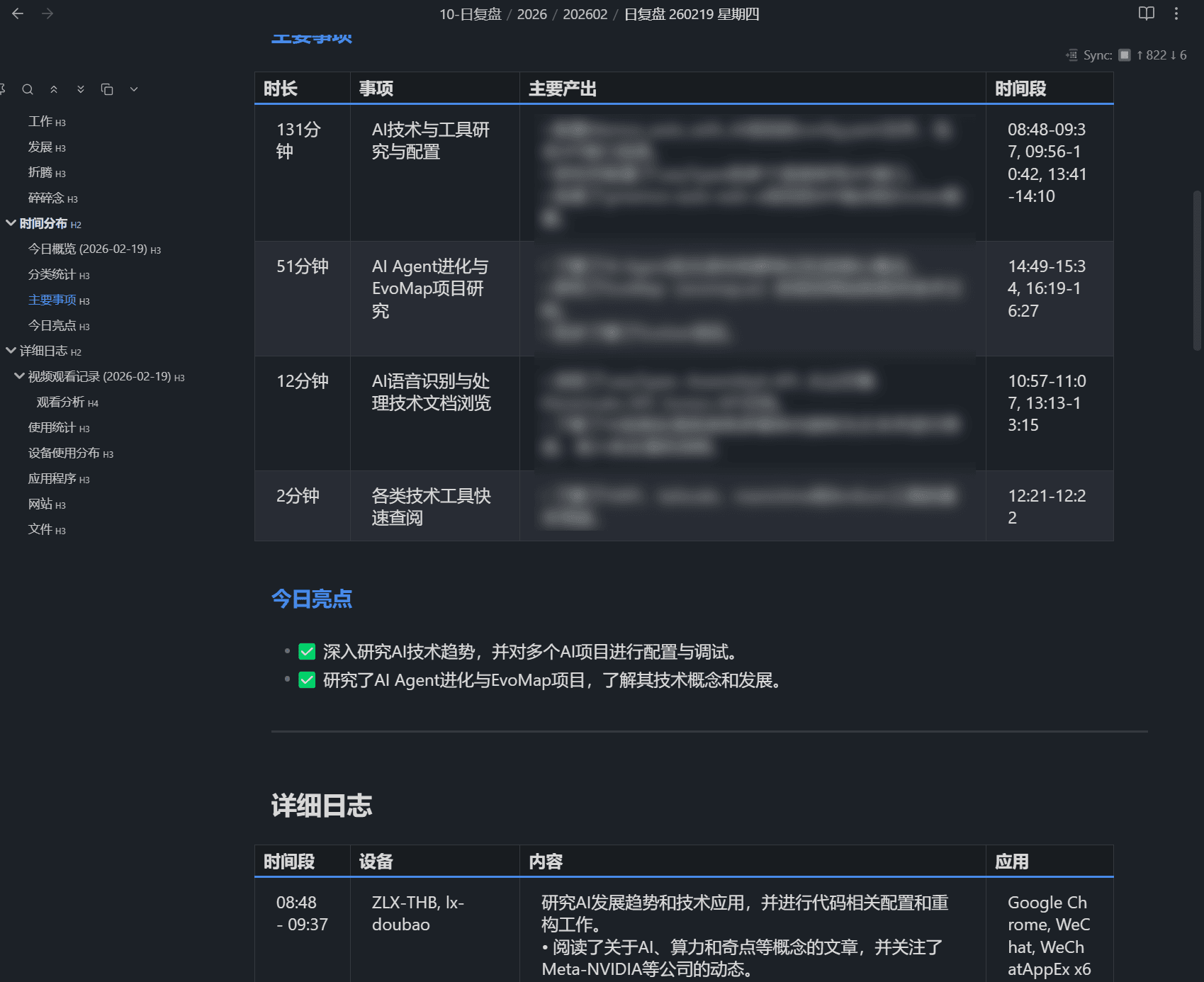Expand all headings with the double-down chevron icon
The image size is (1204, 982).
[x=80, y=89]
